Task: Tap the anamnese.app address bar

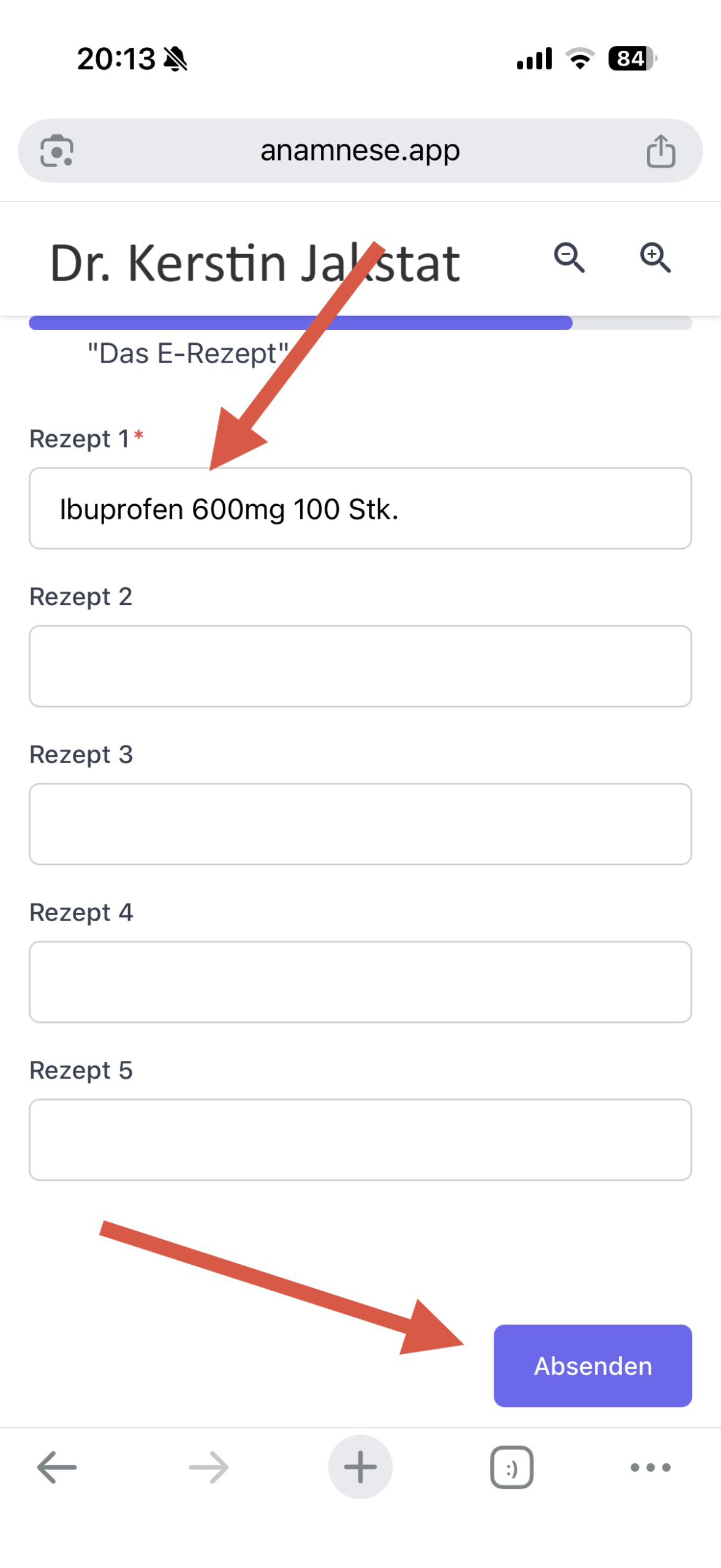Action: pos(360,151)
